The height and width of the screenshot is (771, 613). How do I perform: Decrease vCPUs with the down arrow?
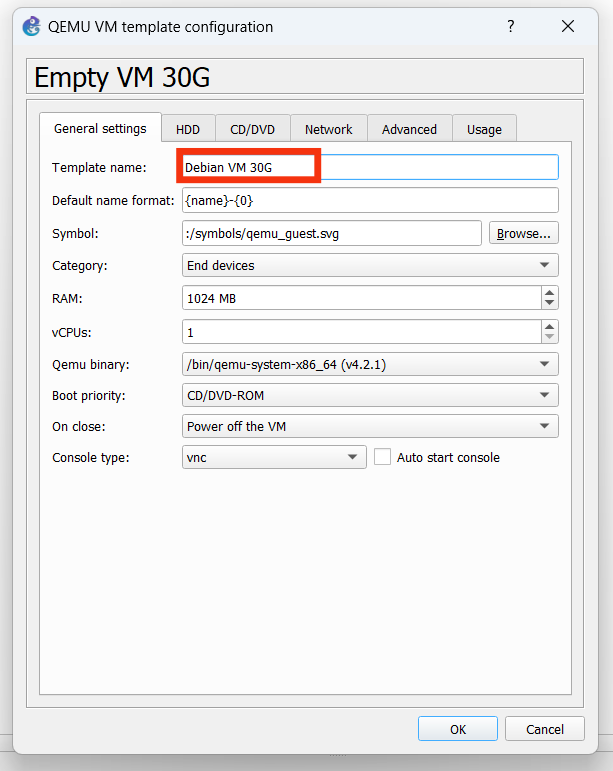coord(549,337)
